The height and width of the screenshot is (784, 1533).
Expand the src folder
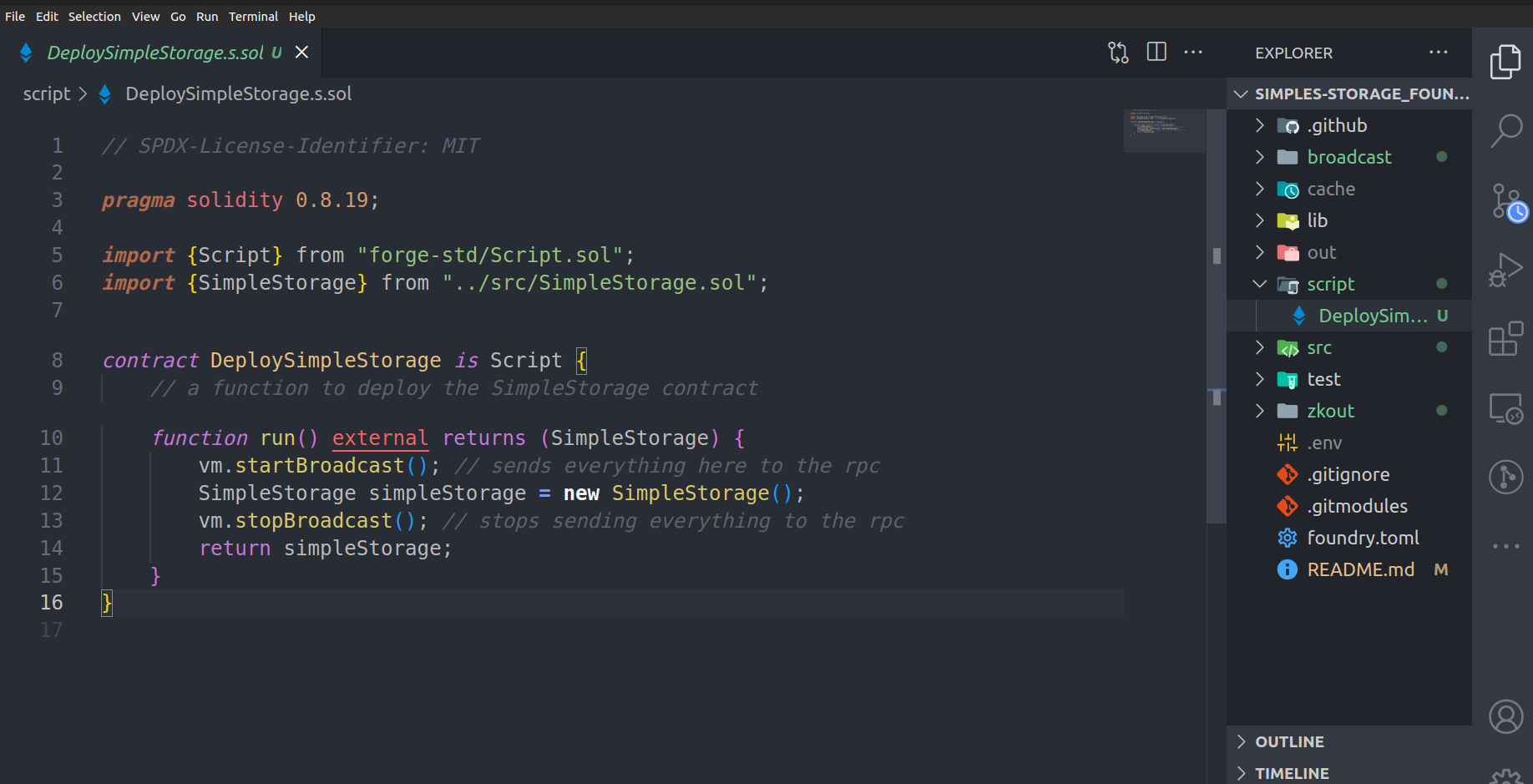click(x=1260, y=347)
